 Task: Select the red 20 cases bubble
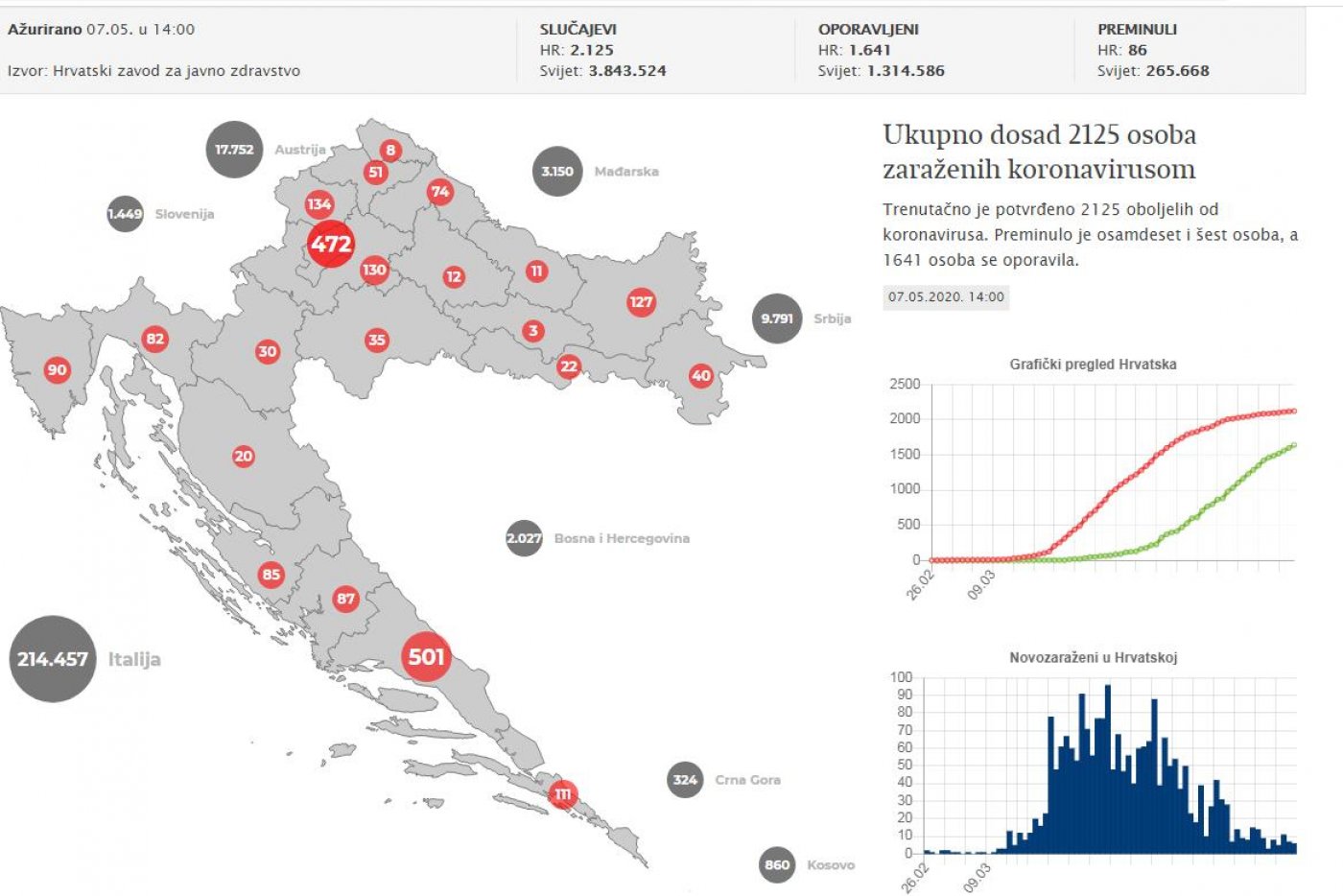244,457
